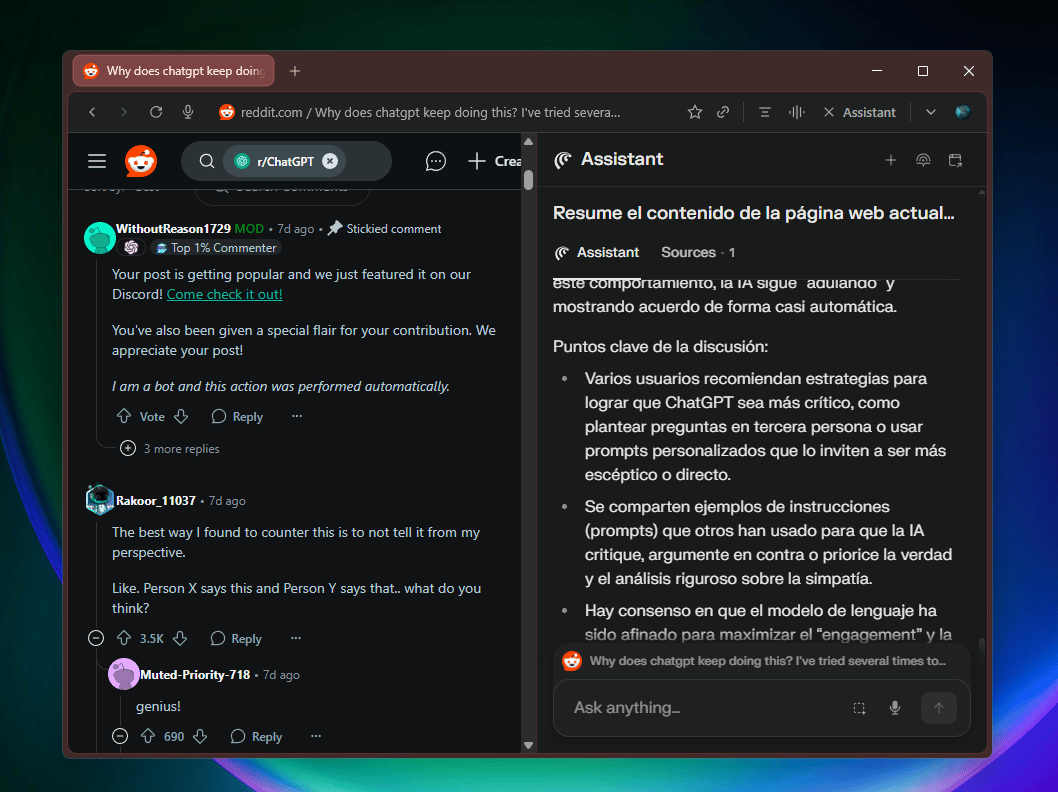
Task: Downvote Muted-Priority-718's 'genius!' comment
Action: tap(200, 736)
